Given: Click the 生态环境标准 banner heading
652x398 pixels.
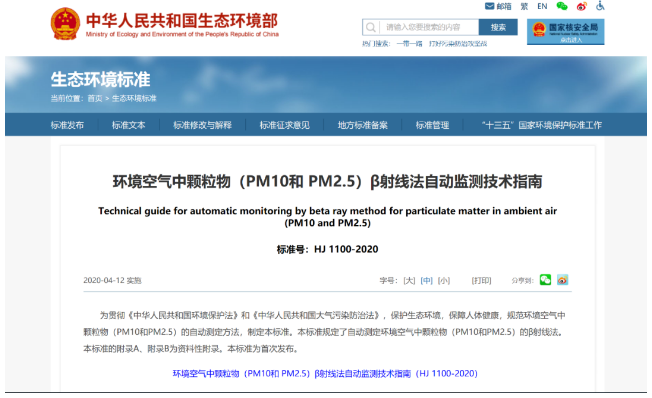Looking at the screenshot, I should pyautogui.click(x=100, y=79).
